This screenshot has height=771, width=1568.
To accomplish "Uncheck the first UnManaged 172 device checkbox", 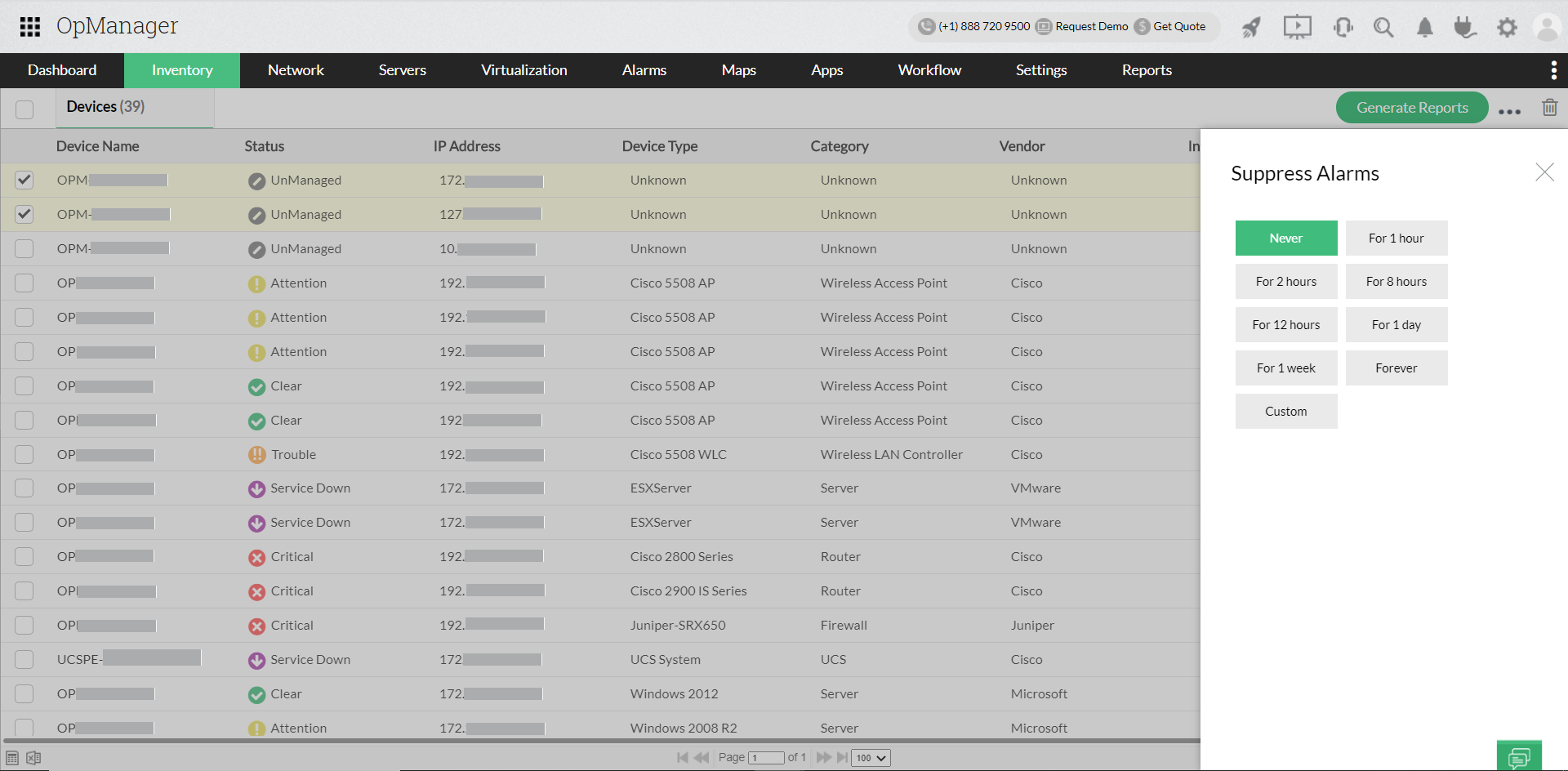I will tap(24, 180).
